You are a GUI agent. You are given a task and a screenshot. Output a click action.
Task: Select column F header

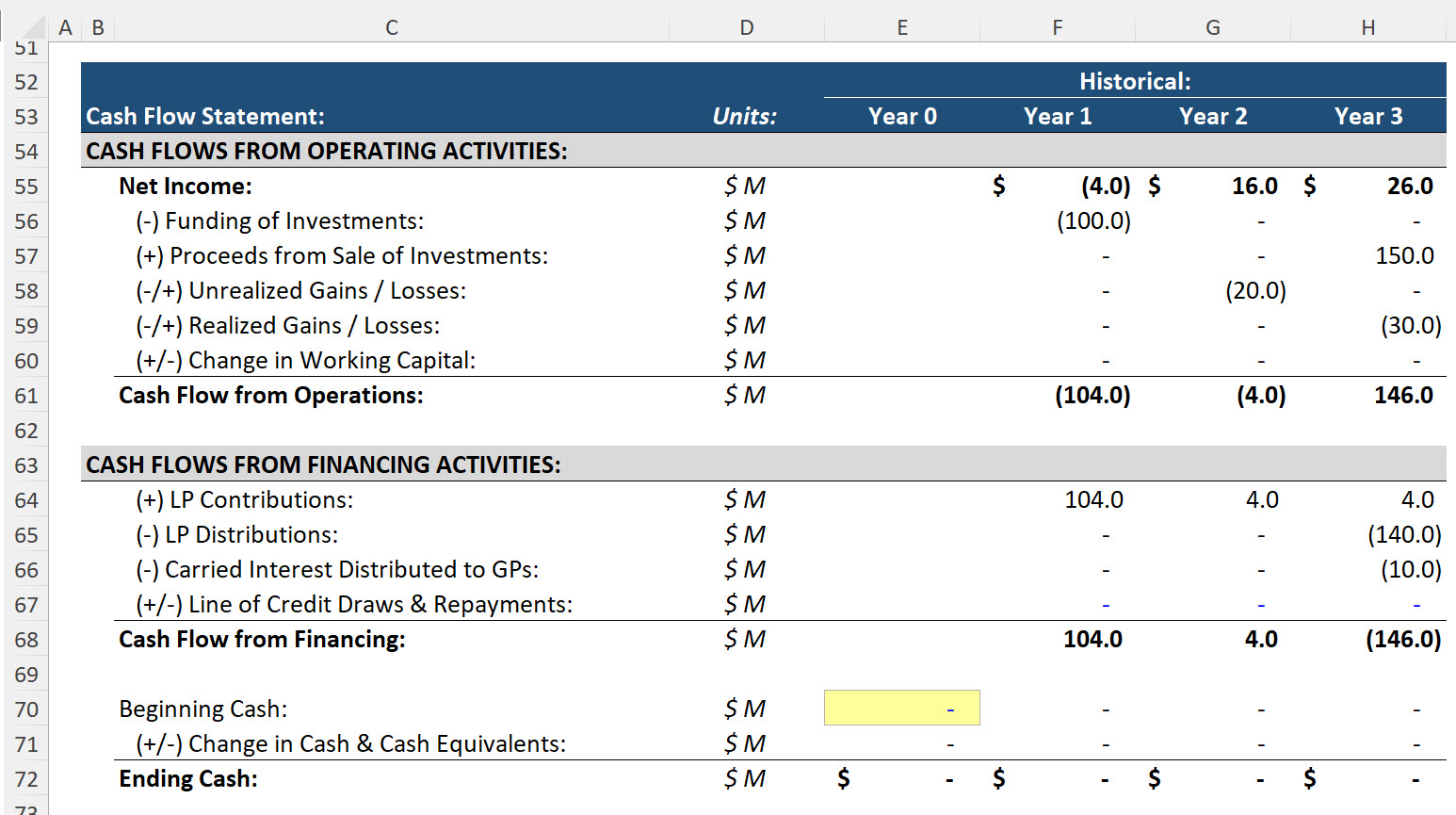click(1058, 27)
